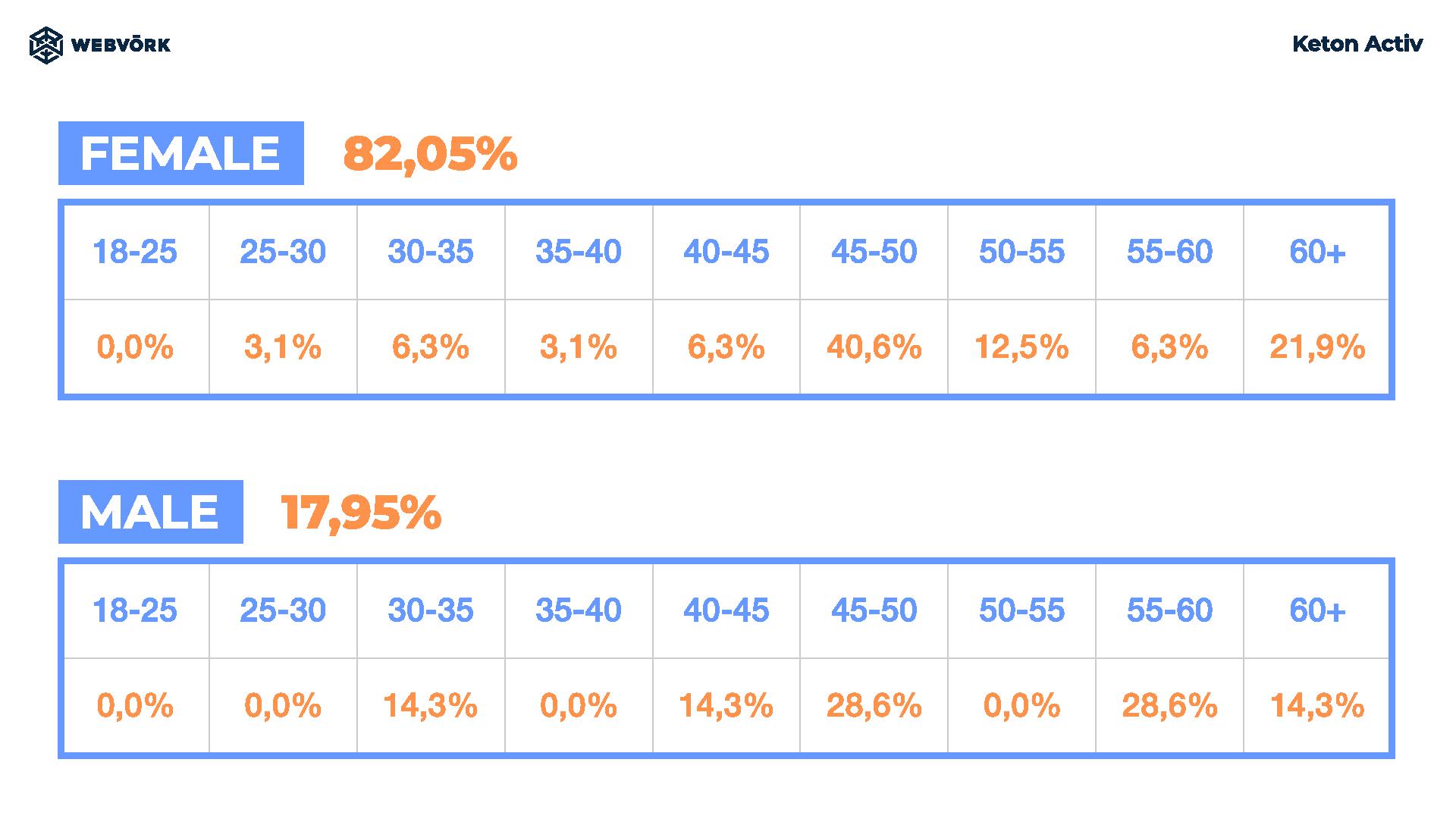Select the 82,05% female share figure

point(430,154)
